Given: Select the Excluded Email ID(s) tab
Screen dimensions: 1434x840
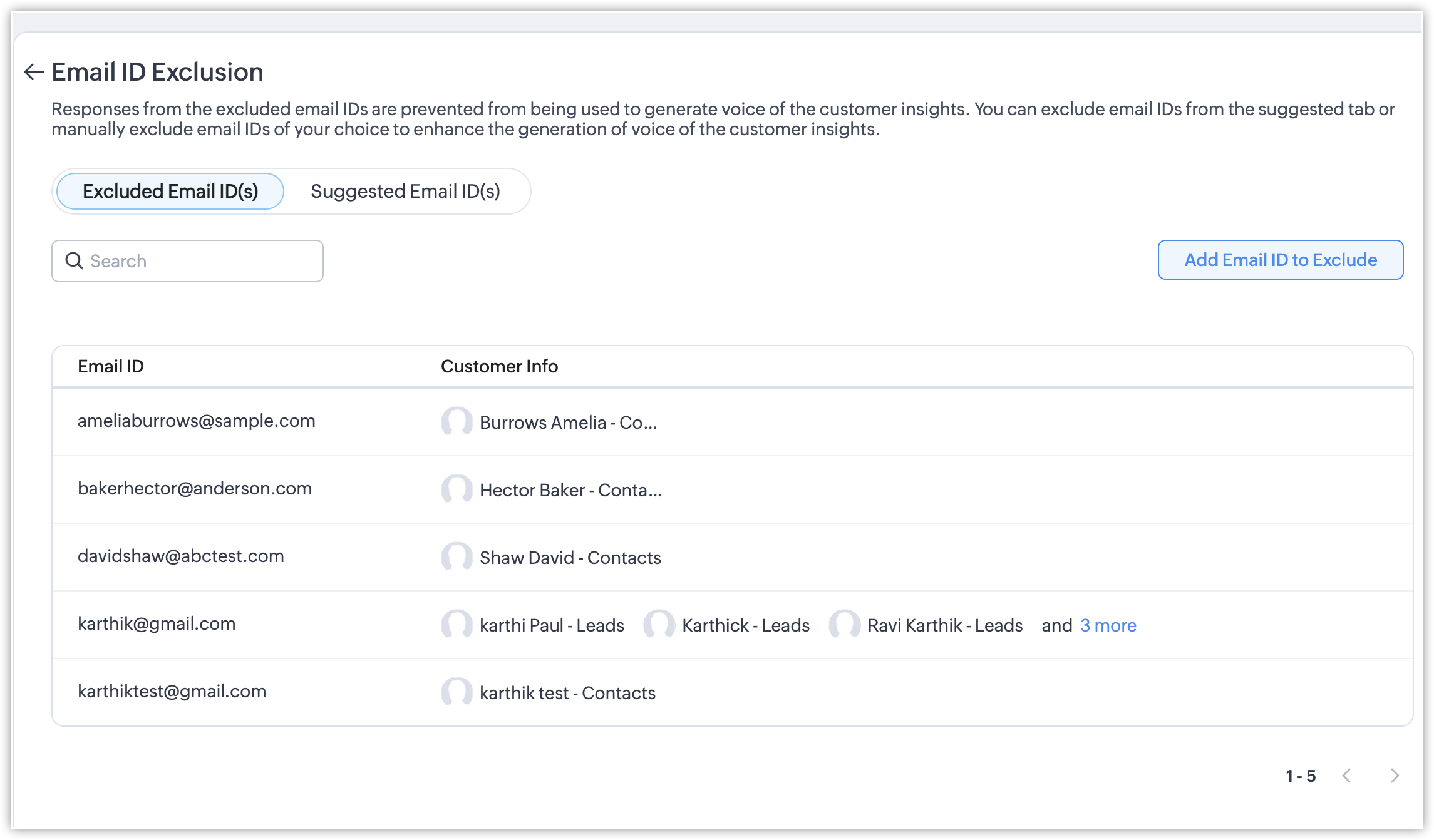Looking at the screenshot, I should (170, 191).
